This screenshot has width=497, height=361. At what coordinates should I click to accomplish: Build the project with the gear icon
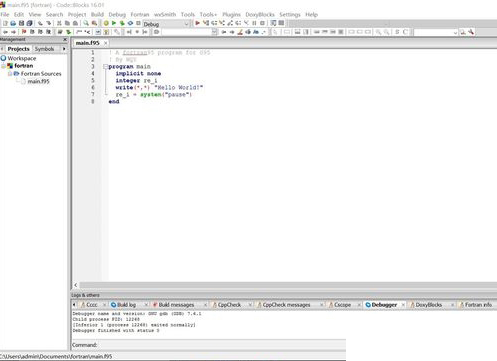[106, 23]
